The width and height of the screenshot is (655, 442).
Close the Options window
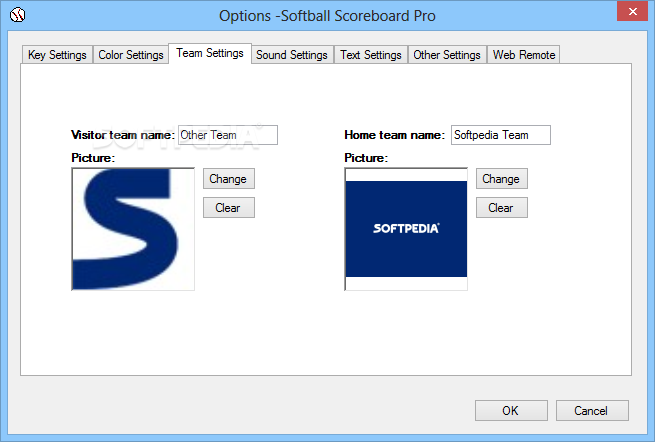632,11
